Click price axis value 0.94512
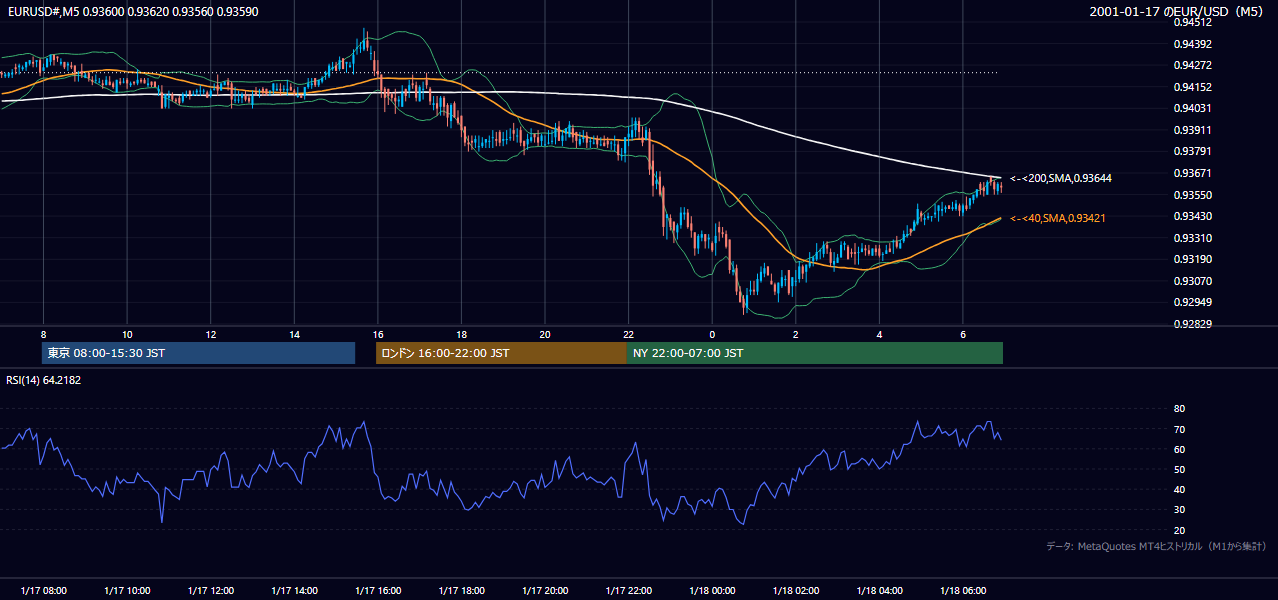The image size is (1278, 600). pyautogui.click(x=1192, y=22)
